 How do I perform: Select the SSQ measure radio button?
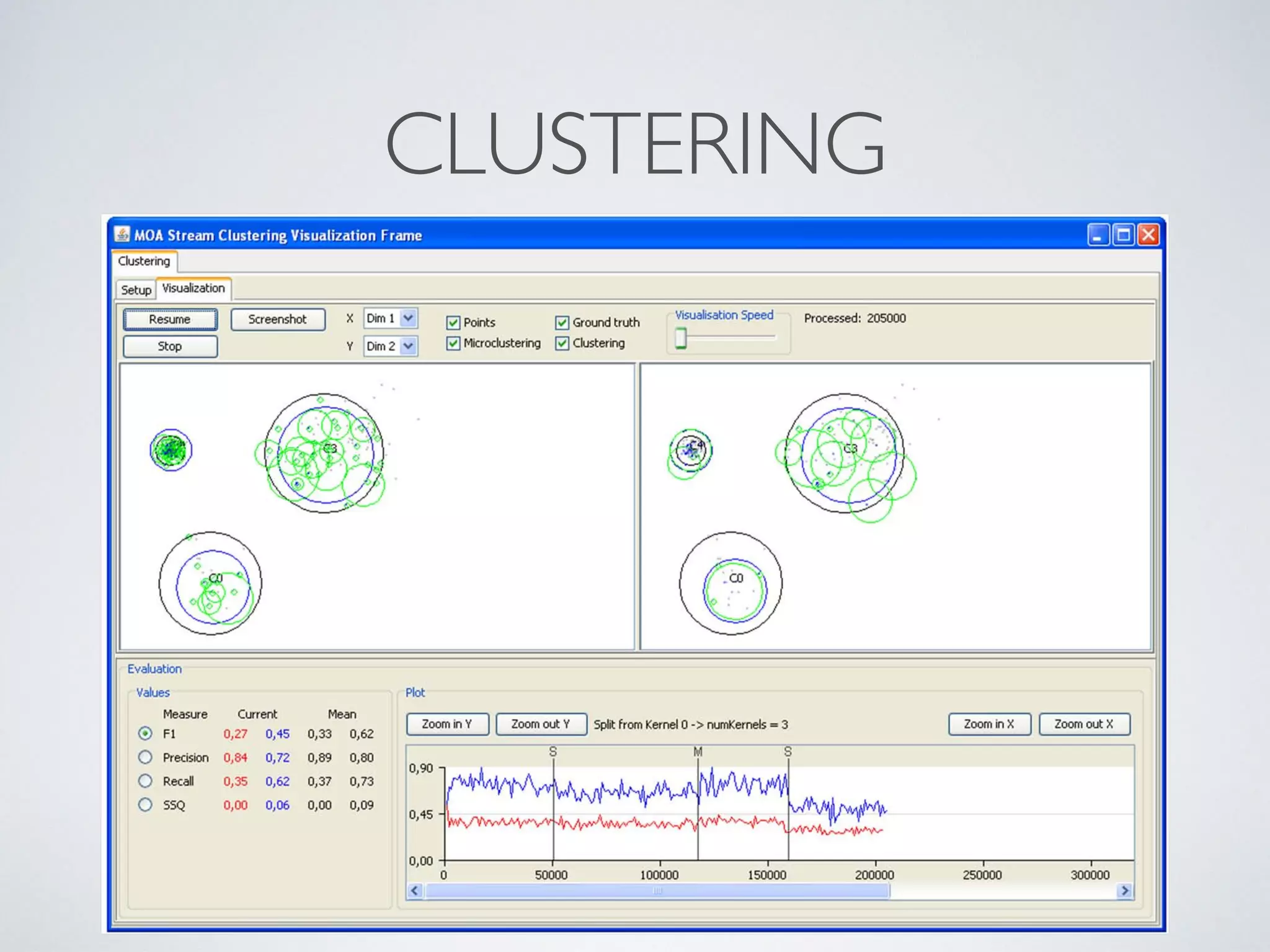[x=145, y=804]
